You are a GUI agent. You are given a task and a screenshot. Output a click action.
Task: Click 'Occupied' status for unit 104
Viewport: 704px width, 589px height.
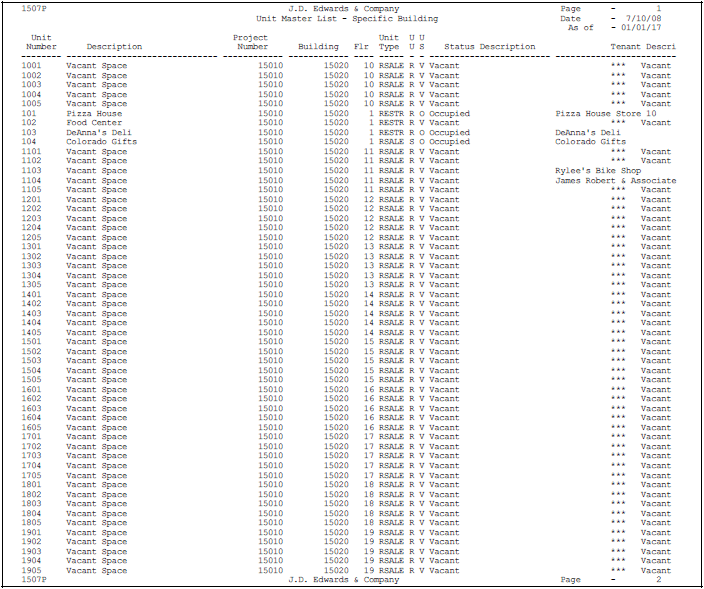click(x=449, y=142)
